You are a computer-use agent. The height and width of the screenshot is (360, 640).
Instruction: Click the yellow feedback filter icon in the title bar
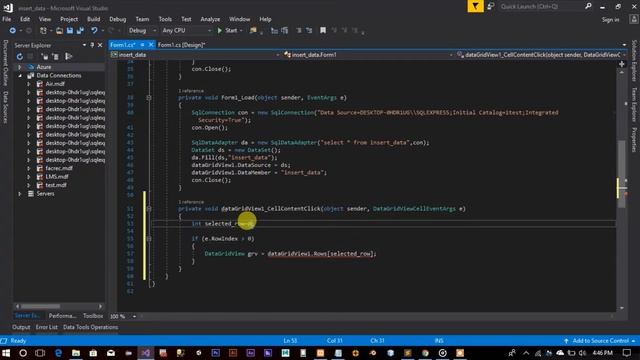click(476, 6)
